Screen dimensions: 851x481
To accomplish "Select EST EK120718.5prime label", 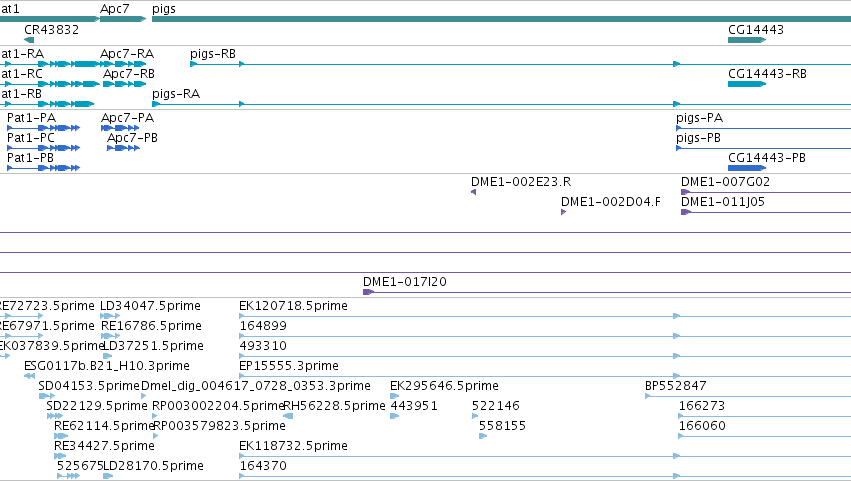I will (293, 306).
